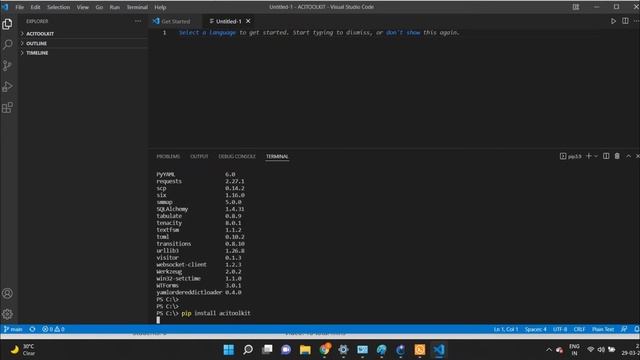Switch to PROBLEMS panel tab
Image resolution: width=640 pixels, height=360 pixels.
pyautogui.click(x=168, y=156)
